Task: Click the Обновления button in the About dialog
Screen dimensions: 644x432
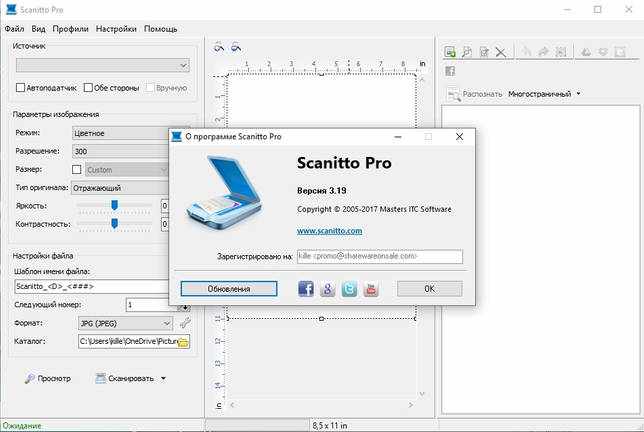Action: pyautogui.click(x=229, y=289)
